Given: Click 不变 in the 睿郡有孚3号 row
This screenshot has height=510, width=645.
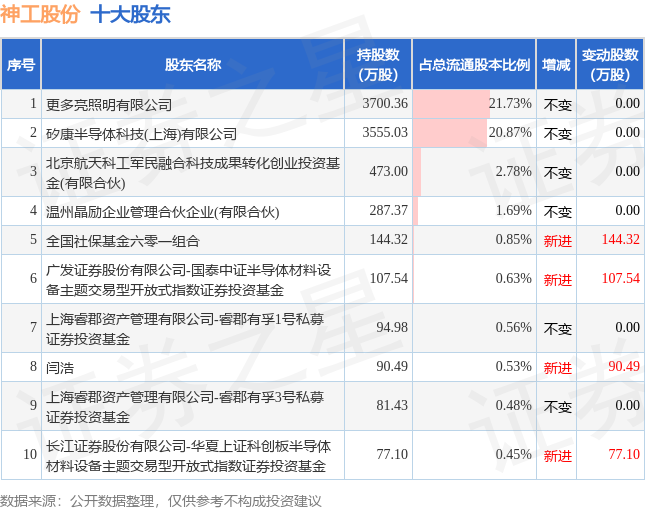Looking at the screenshot, I should [x=558, y=407].
